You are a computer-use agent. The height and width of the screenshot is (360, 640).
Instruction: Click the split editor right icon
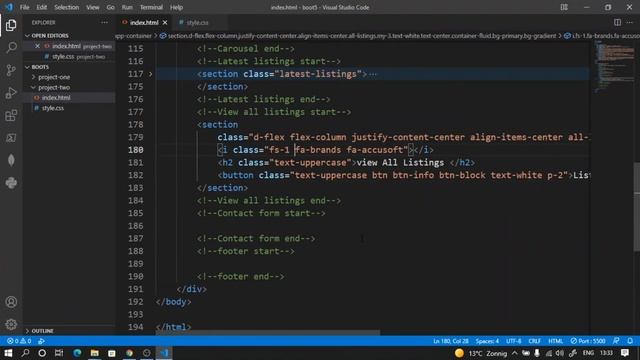tap(617, 22)
